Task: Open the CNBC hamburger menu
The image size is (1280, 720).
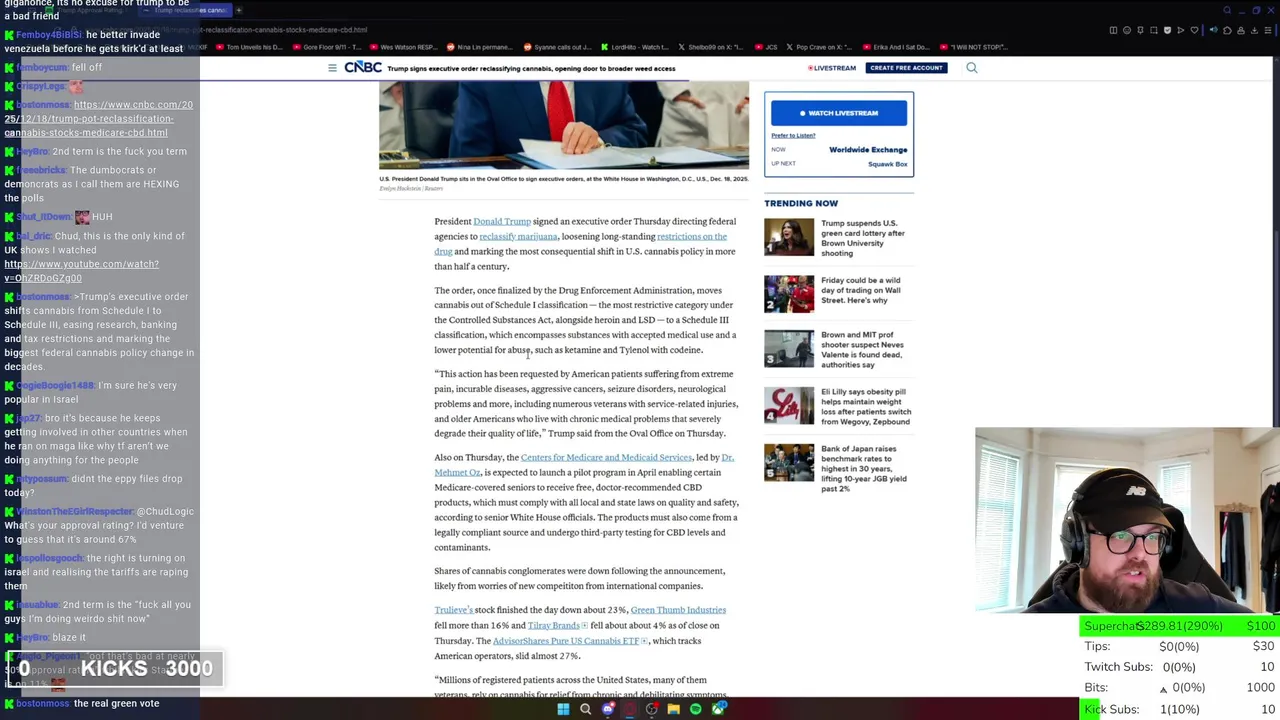Action: (x=332, y=68)
